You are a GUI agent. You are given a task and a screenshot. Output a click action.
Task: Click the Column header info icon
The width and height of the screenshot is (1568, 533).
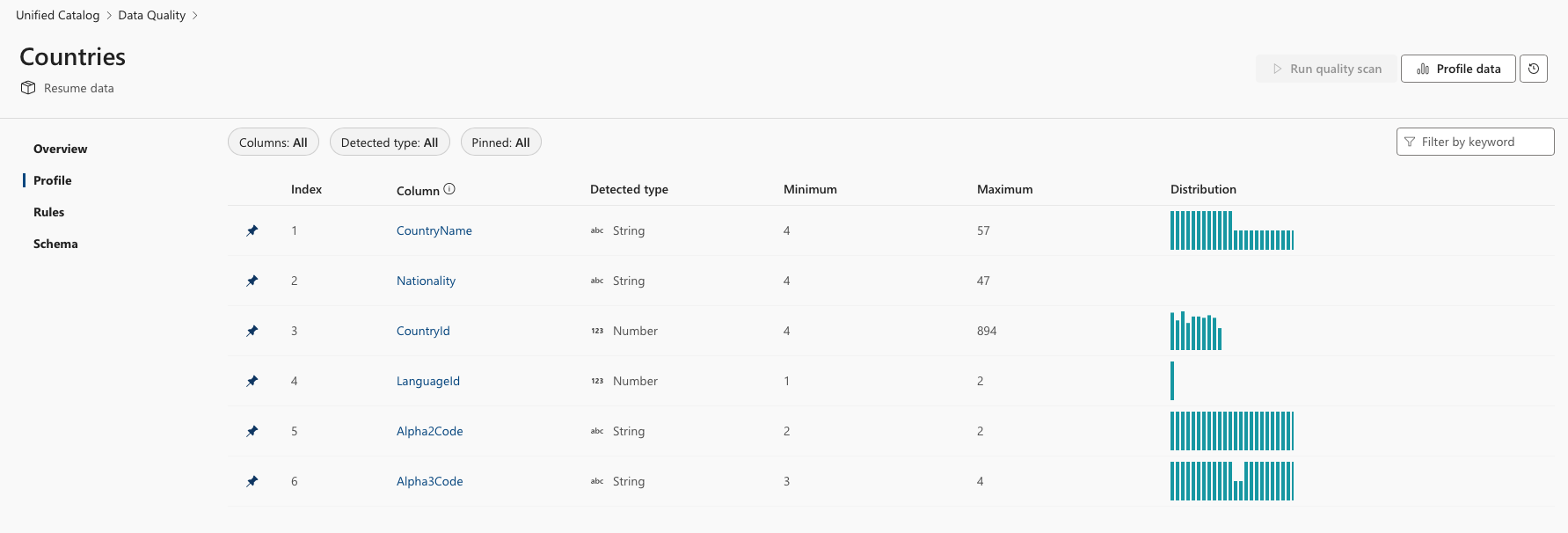[449, 189]
